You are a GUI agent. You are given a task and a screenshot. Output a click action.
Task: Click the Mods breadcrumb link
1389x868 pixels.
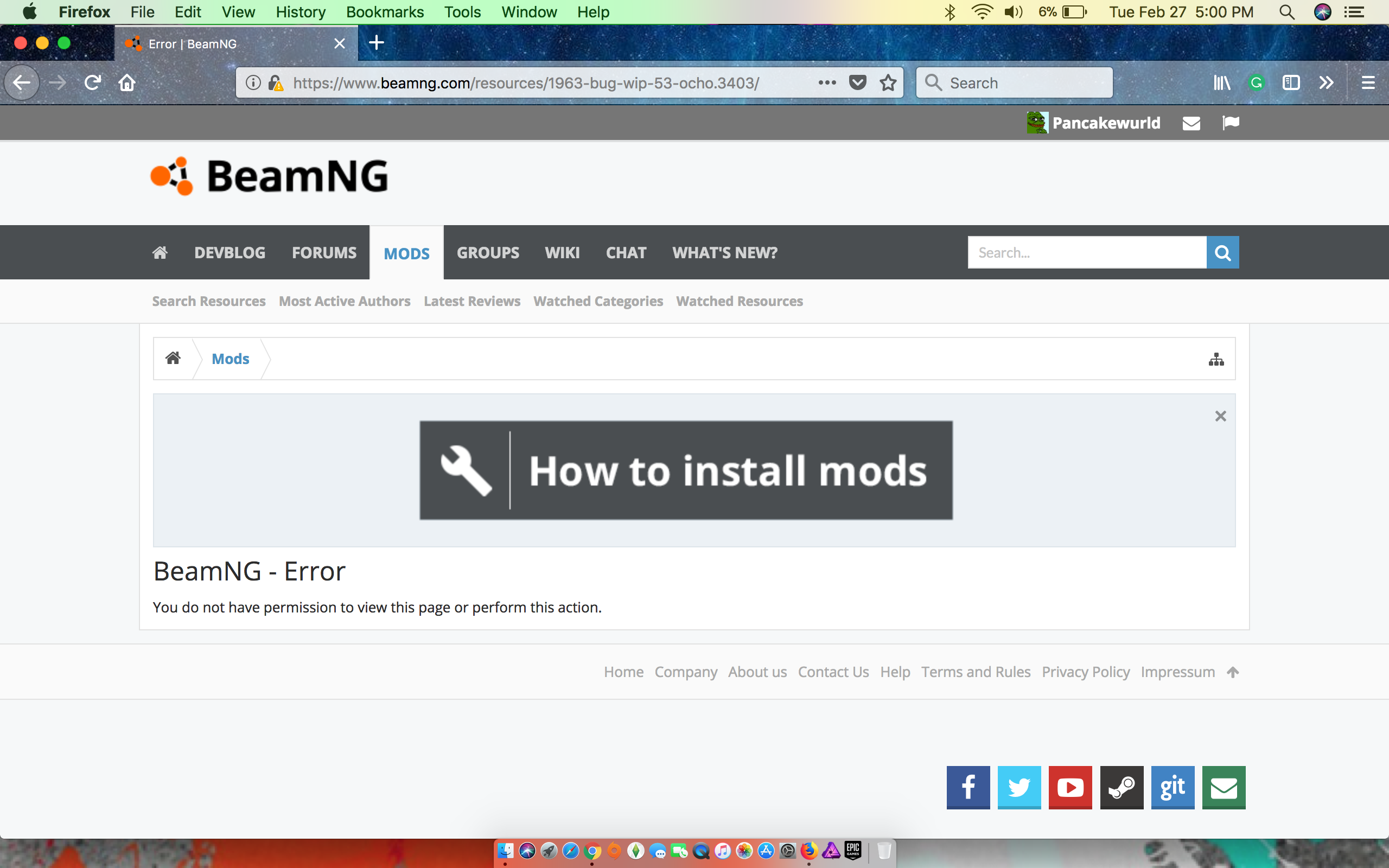pos(230,359)
